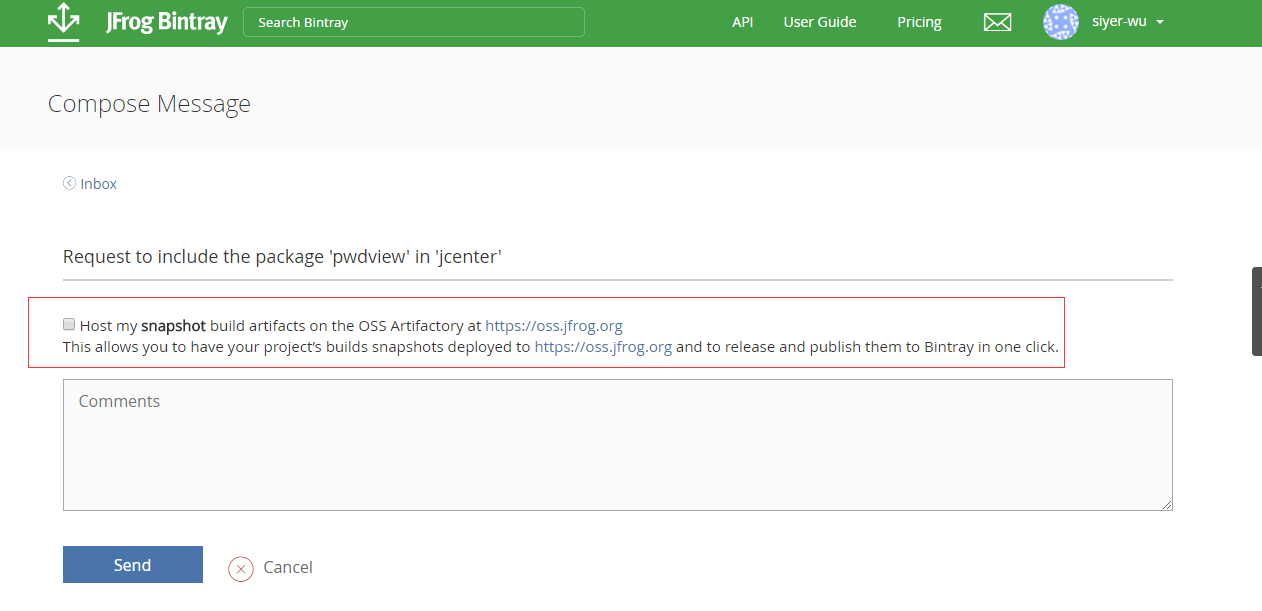Screen dimensions: 1262x611
Task: Click into the Comments text area
Action: click(618, 445)
